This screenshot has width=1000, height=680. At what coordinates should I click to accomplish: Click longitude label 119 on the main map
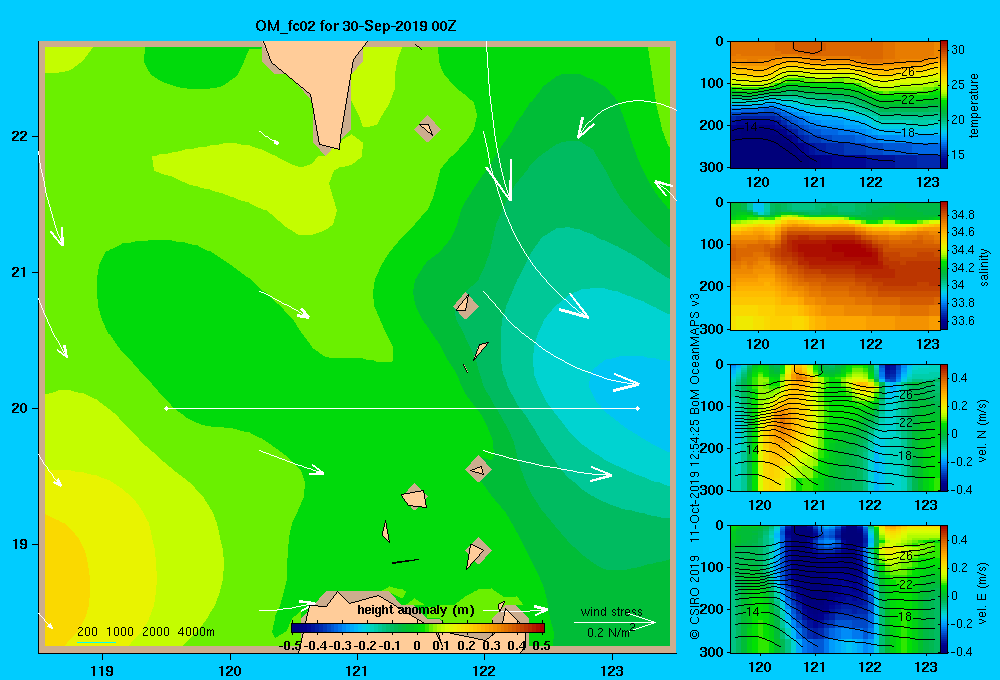click(102, 670)
